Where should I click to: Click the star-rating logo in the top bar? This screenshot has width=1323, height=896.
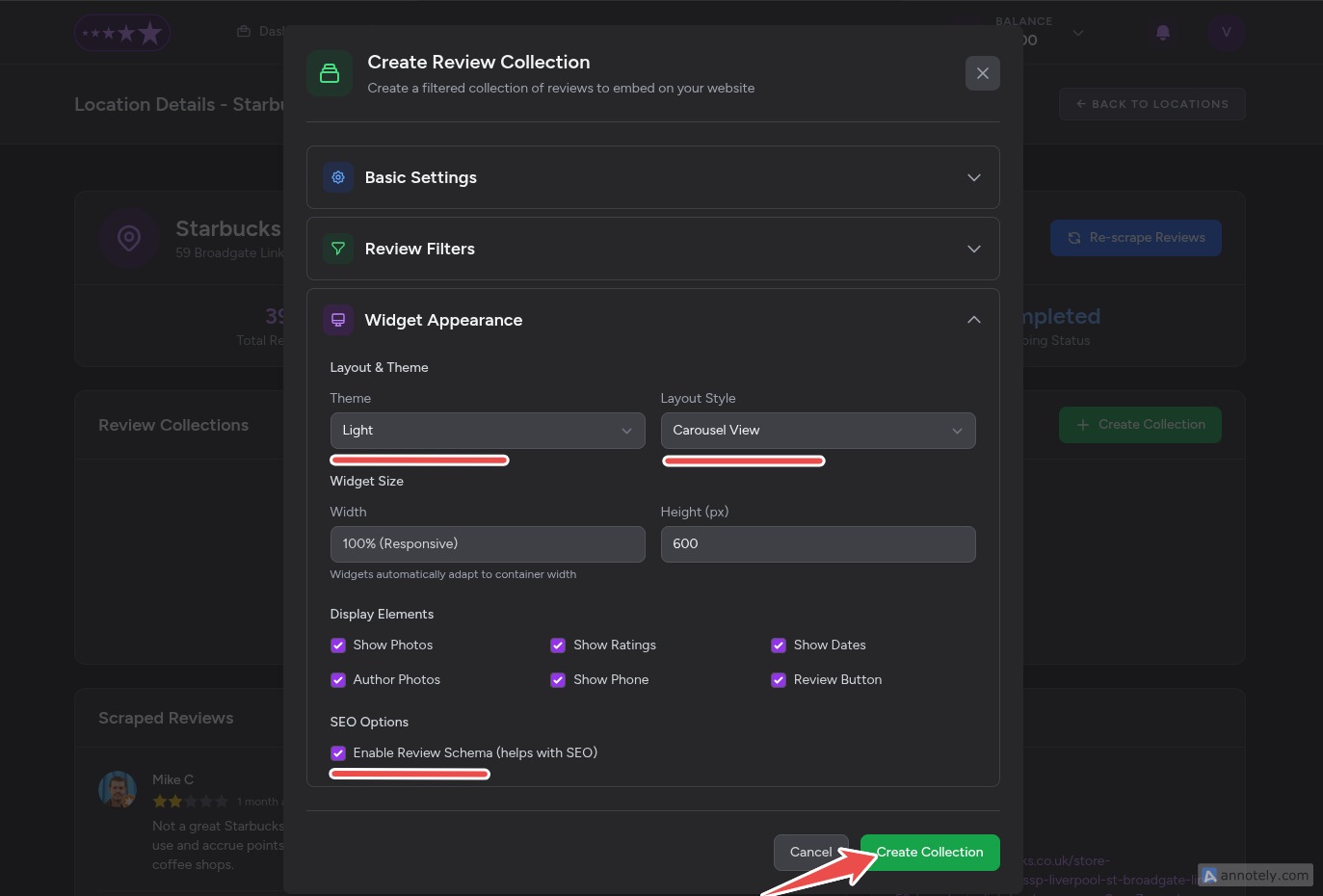(x=122, y=32)
